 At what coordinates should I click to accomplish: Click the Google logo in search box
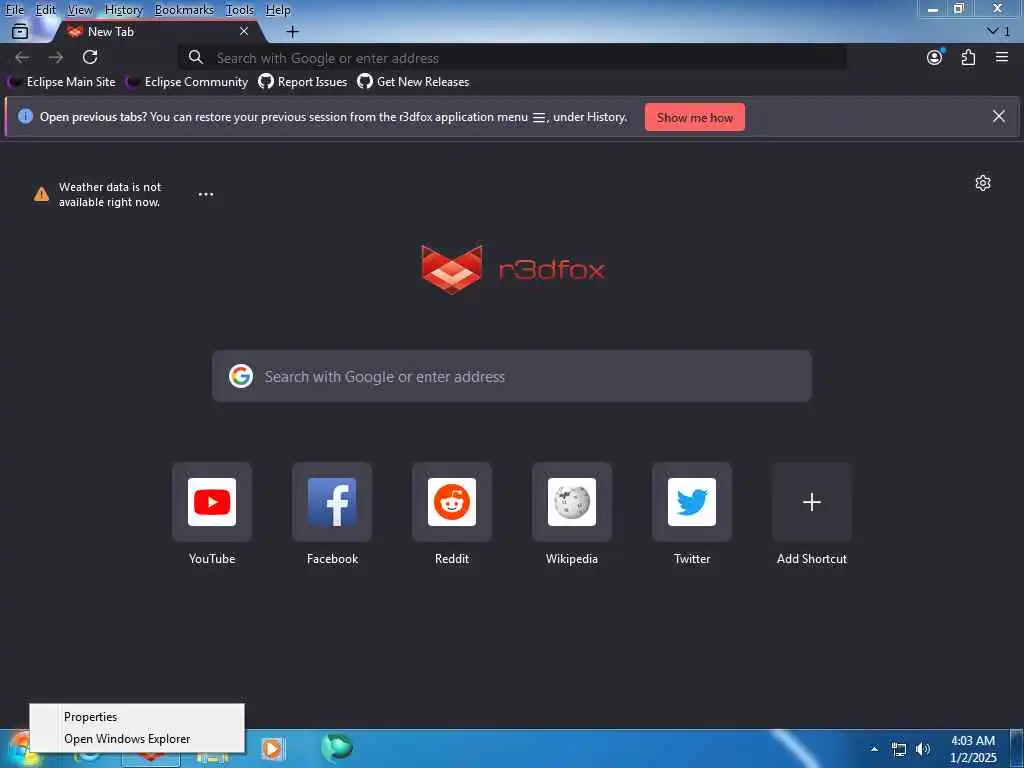click(241, 376)
